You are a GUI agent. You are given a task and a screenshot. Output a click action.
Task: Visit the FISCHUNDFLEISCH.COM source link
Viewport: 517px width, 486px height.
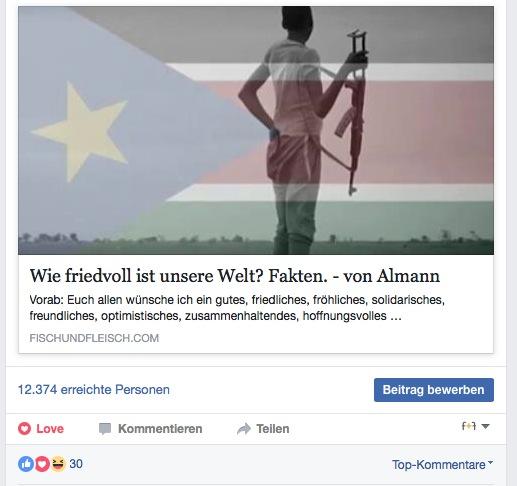[94, 338]
